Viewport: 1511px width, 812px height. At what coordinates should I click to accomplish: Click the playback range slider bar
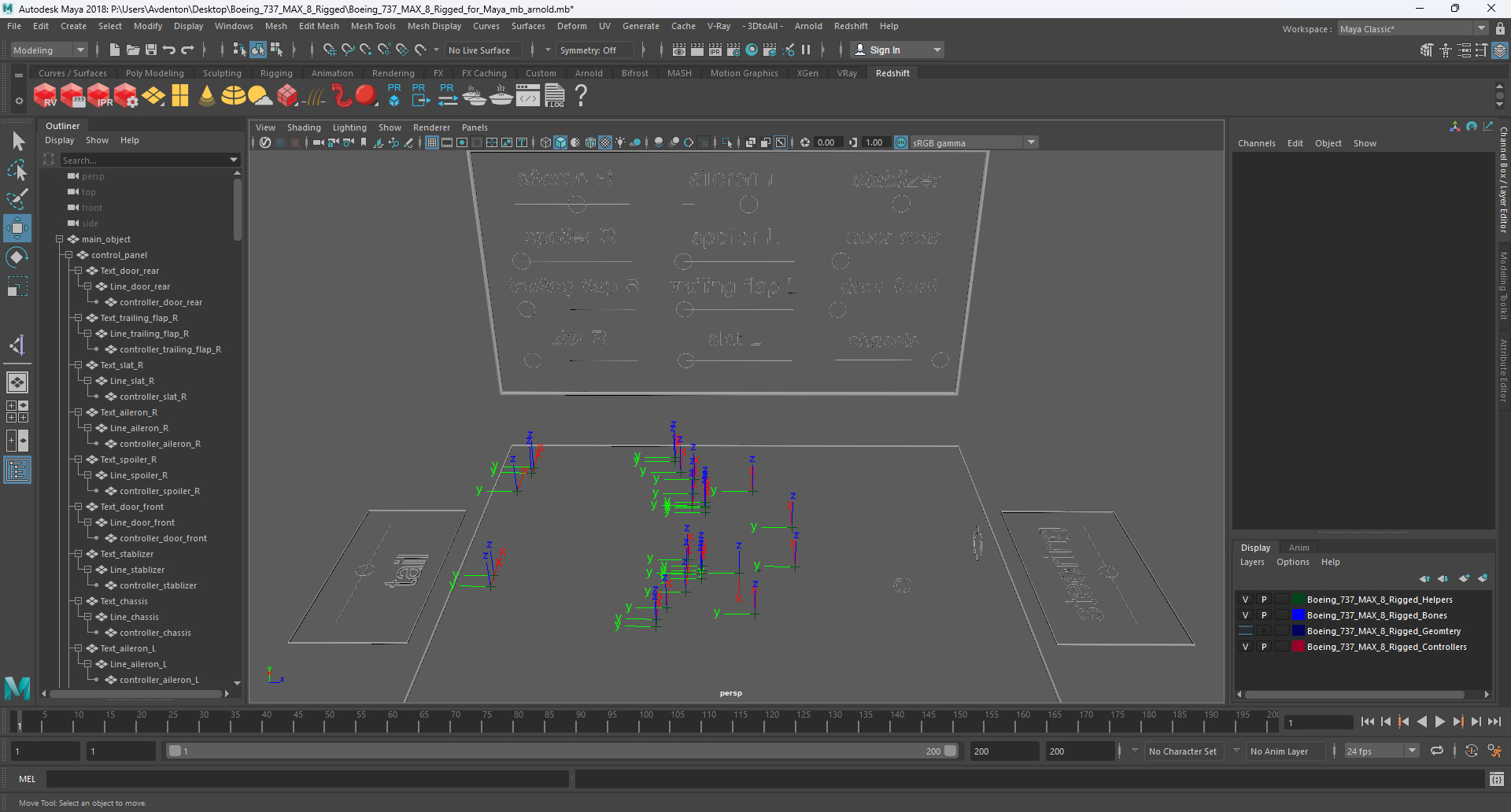(563, 751)
